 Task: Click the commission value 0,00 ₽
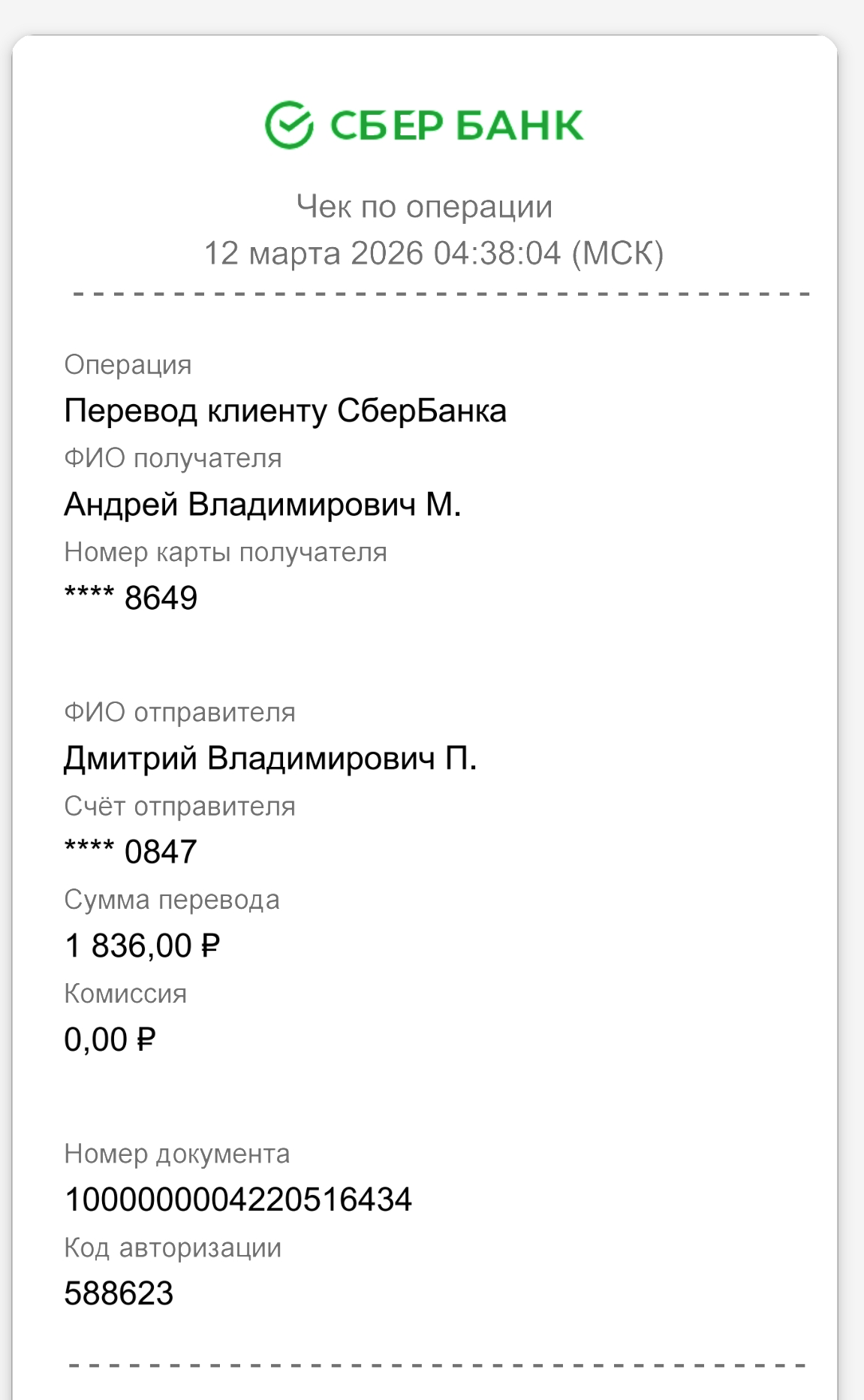tap(110, 1039)
